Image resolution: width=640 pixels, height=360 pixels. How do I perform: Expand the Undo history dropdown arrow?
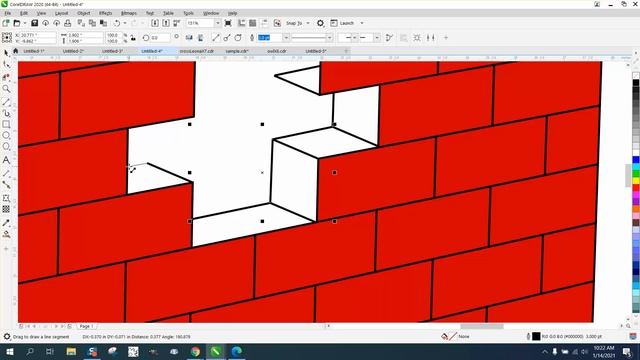pos(125,23)
